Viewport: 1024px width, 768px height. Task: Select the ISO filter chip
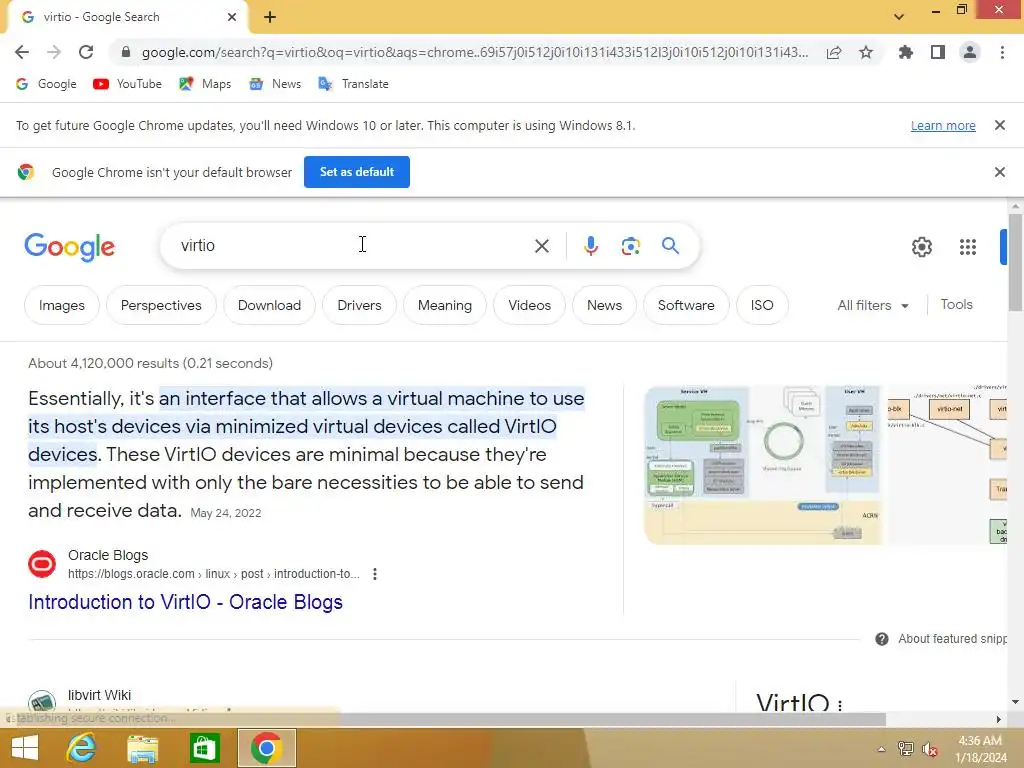click(761, 305)
